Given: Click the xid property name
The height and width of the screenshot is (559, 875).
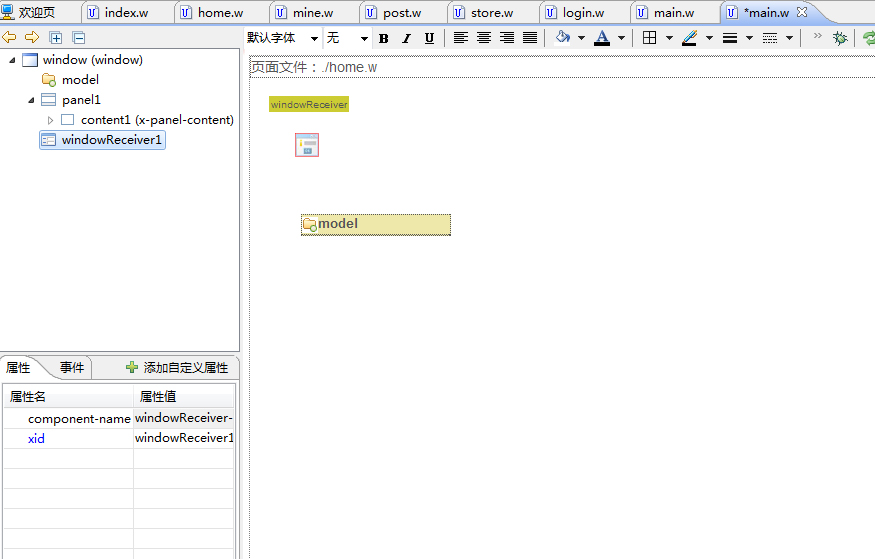Looking at the screenshot, I should [x=36, y=438].
